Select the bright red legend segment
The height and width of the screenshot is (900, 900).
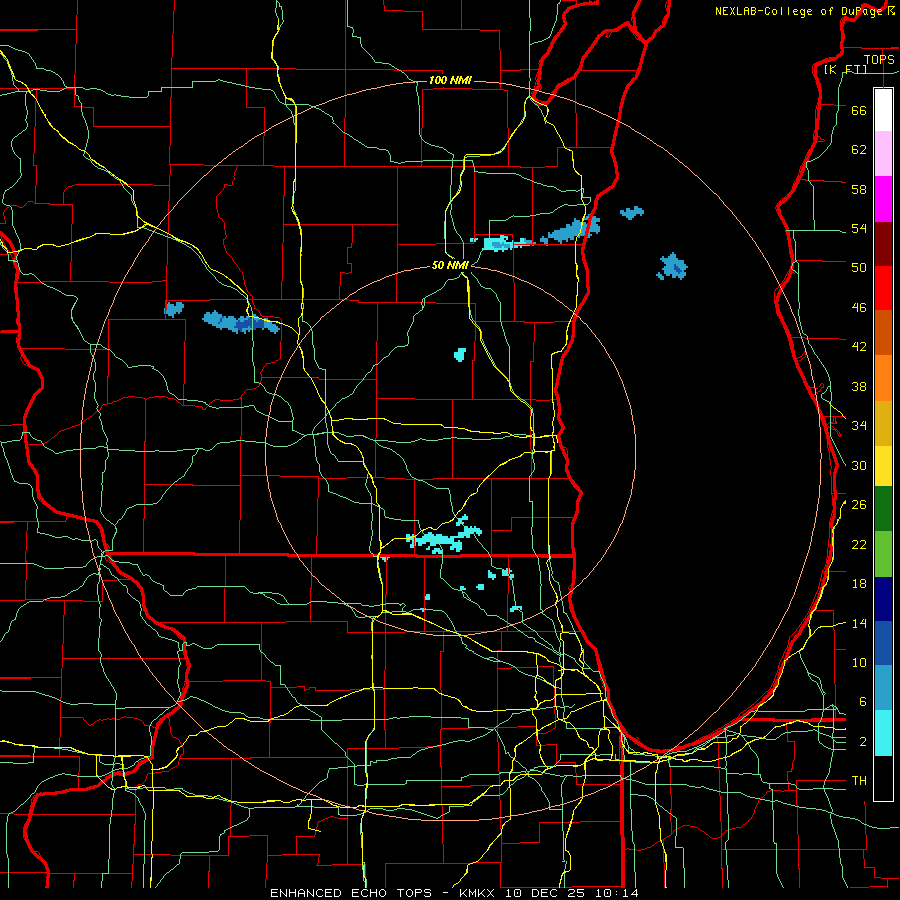pyautogui.click(x=883, y=288)
